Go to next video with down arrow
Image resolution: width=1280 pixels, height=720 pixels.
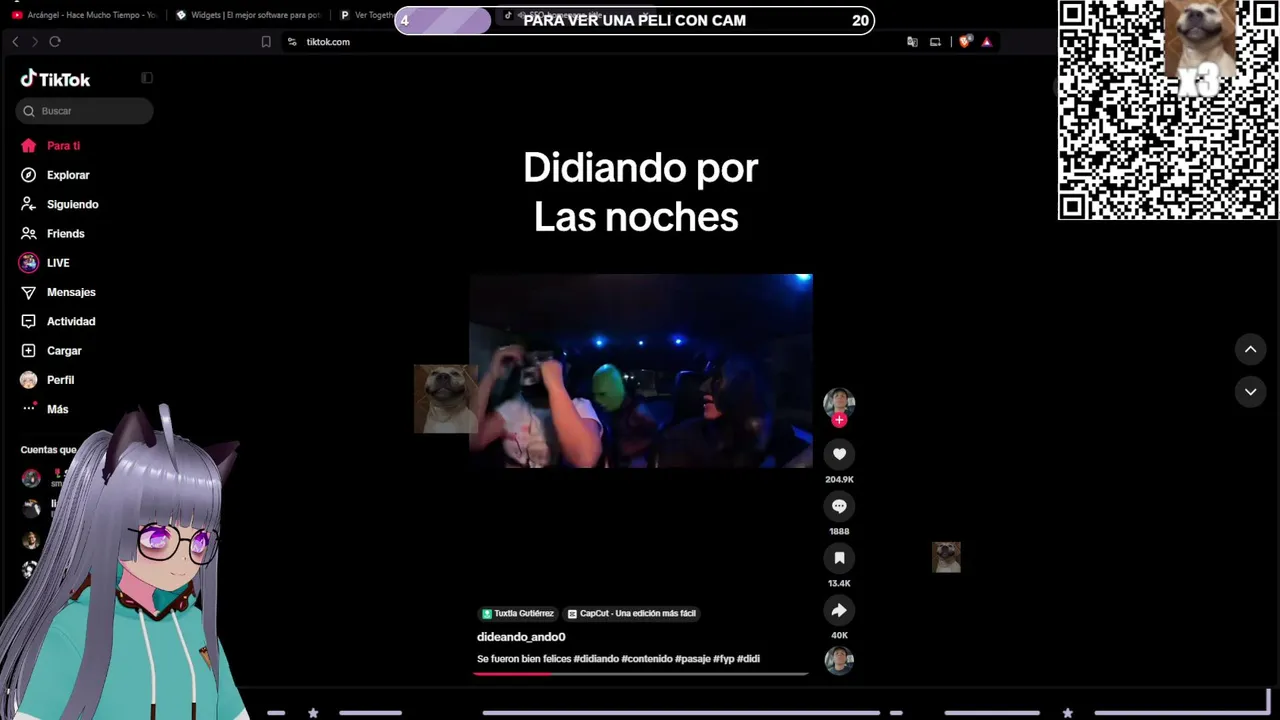(1250, 391)
